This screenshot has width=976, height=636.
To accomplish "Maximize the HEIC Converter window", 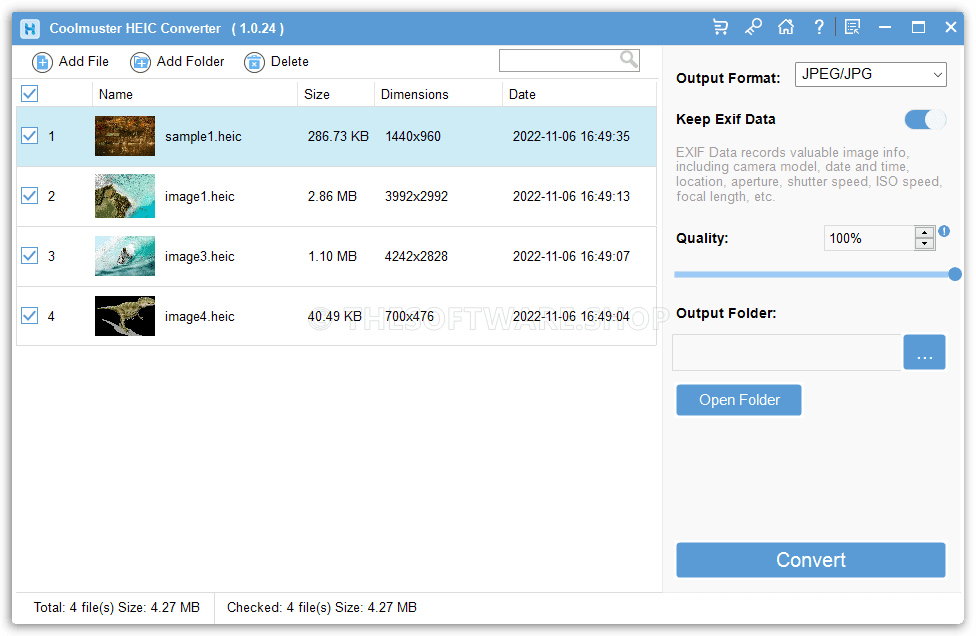I will click(918, 27).
